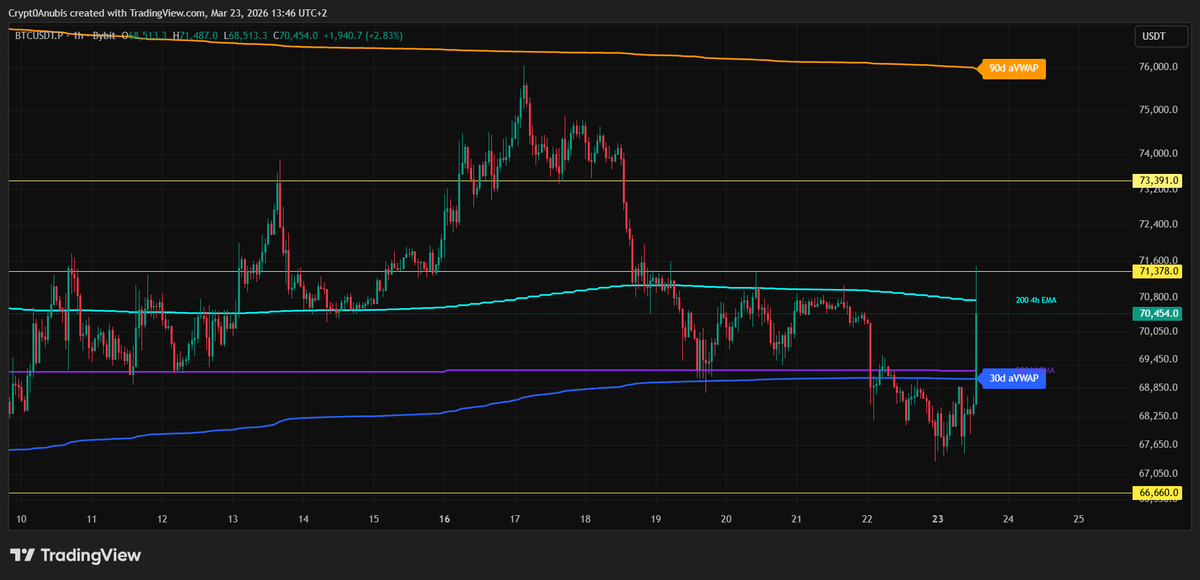
Task: Click bold date 23 on the time axis
Action: [x=938, y=520]
